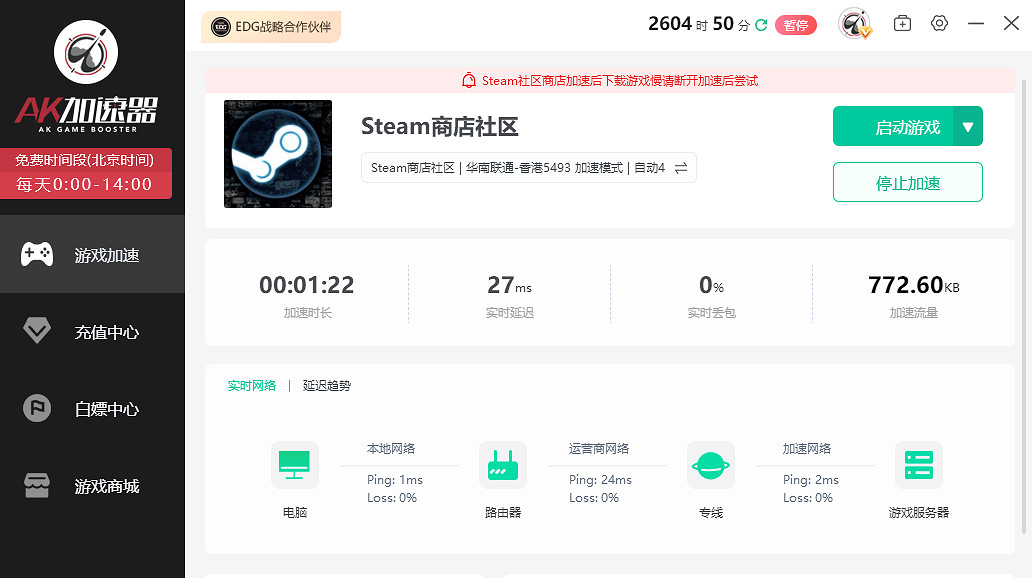Switch to the 延迟趋势 tab
This screenshot has height=578, width=1032.
click(x=325, y=385)
